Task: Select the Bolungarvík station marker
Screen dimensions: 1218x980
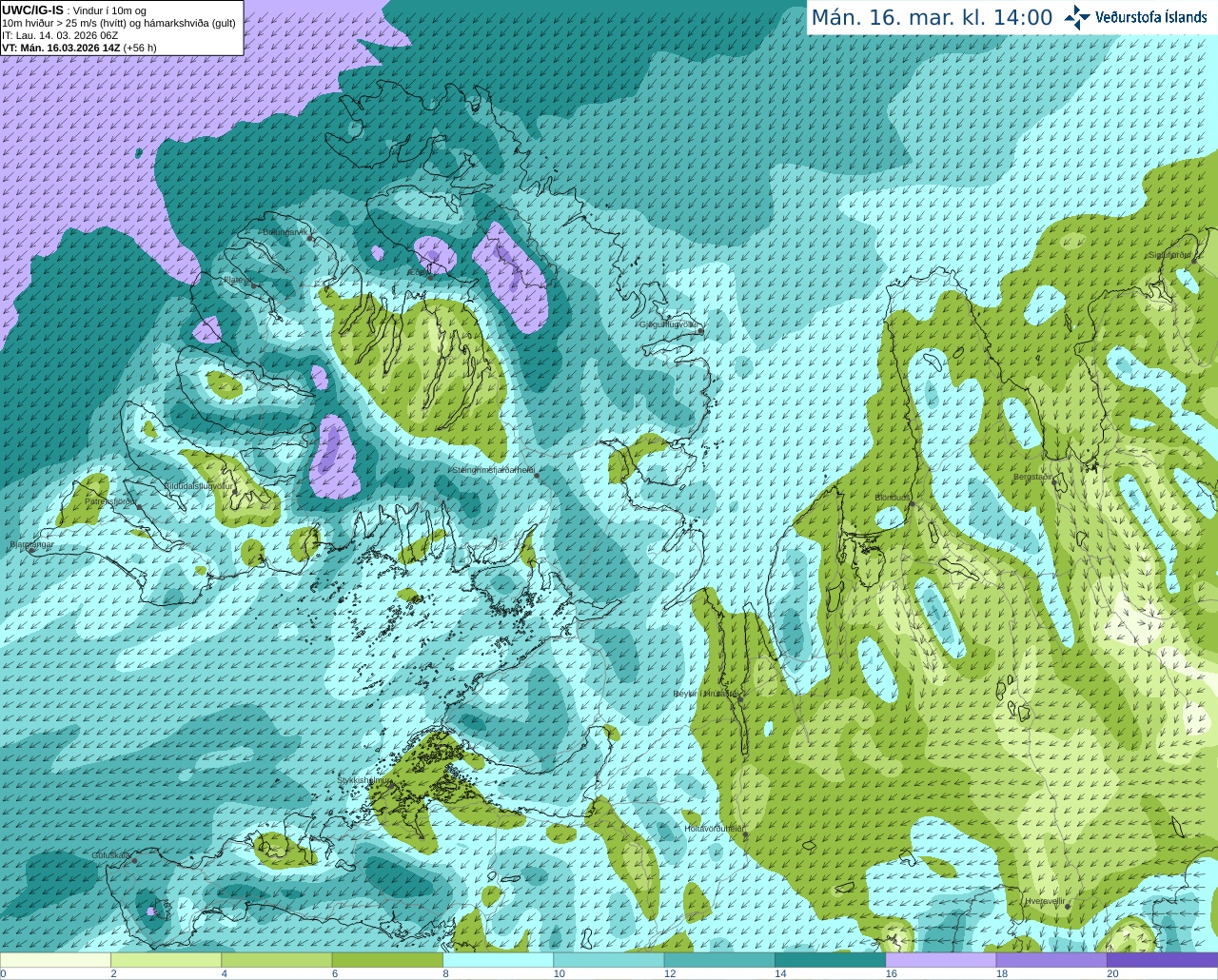Action: point(311,238)
